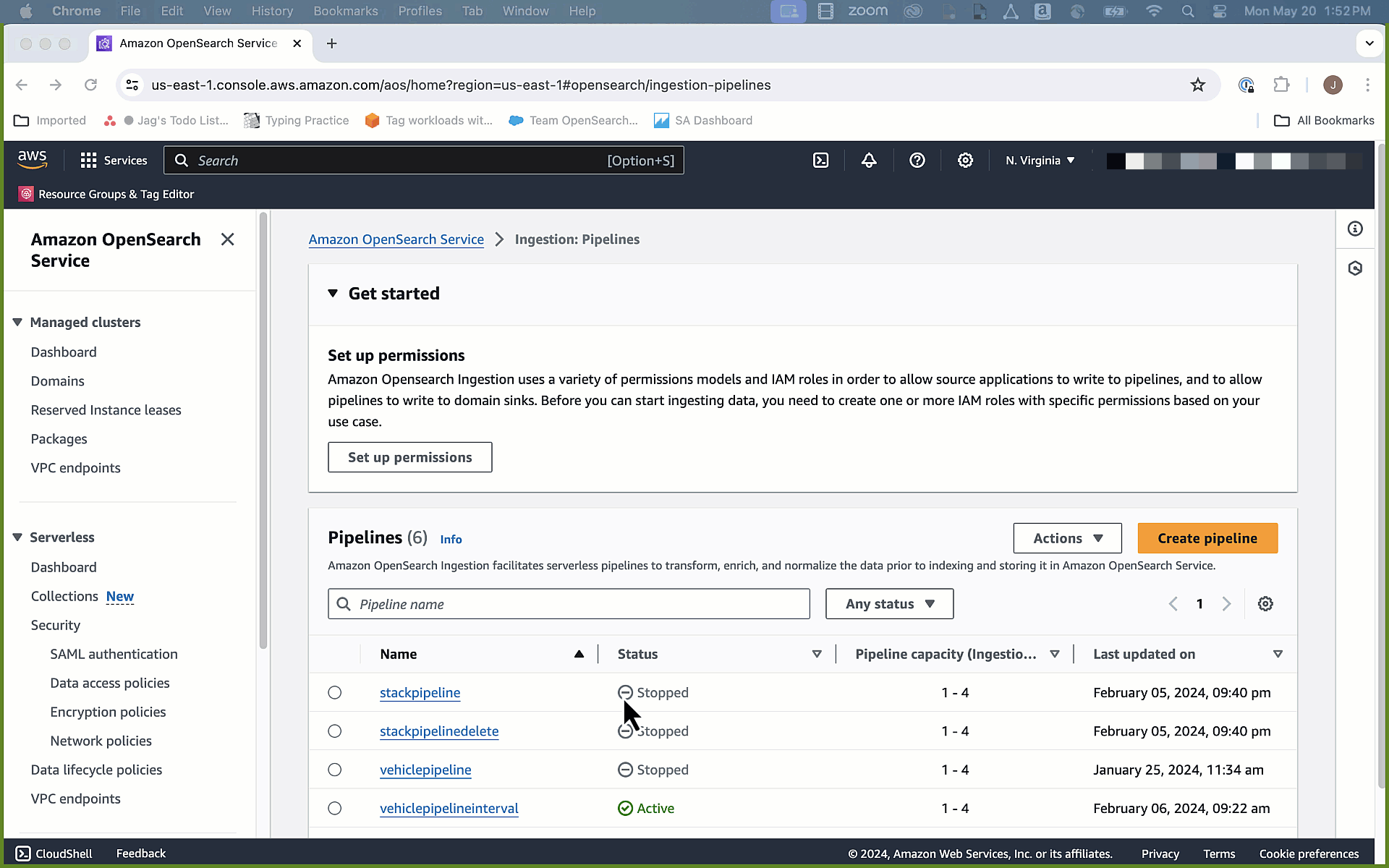Open the Chrome History menu

272,11
